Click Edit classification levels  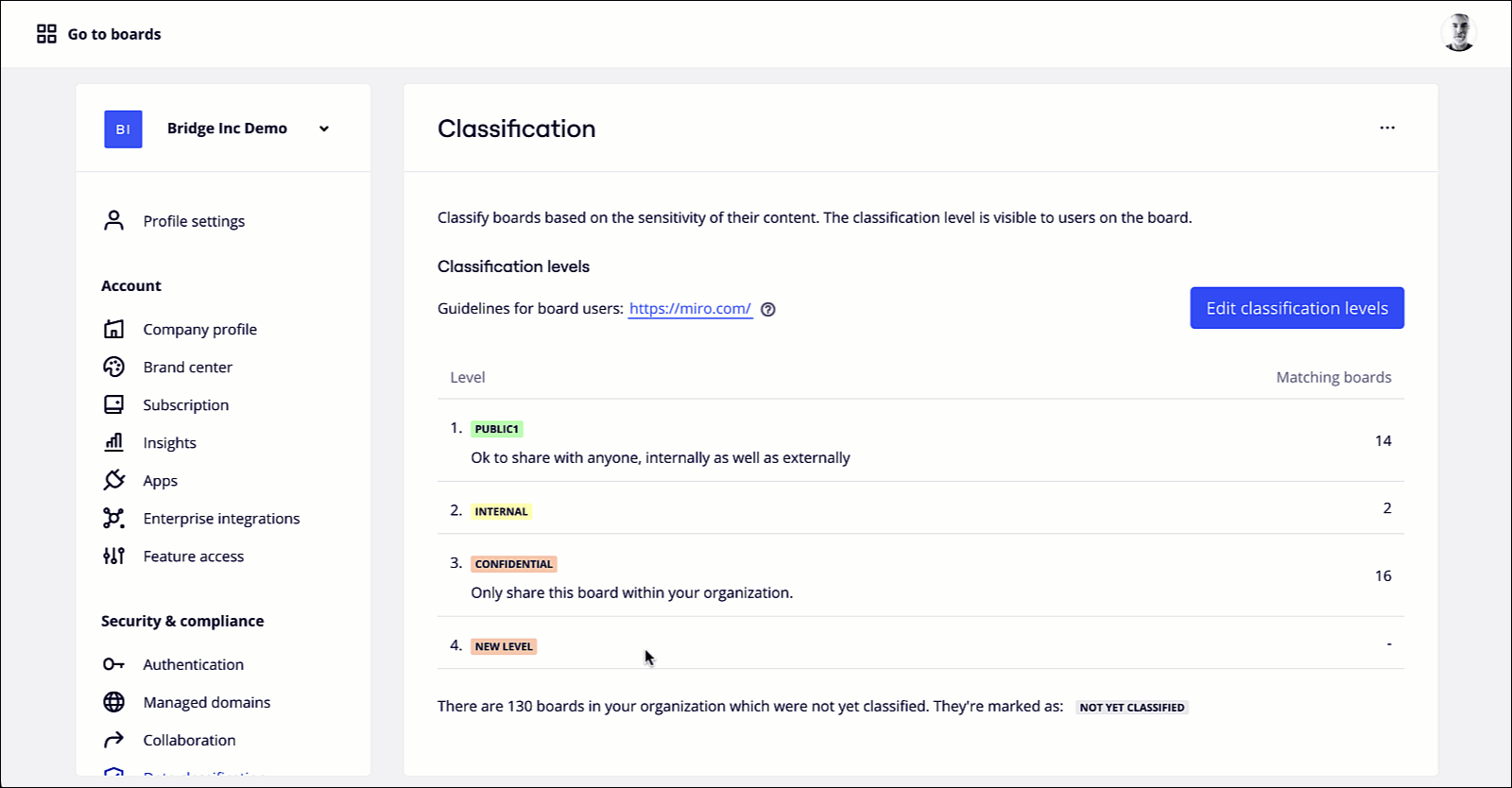pyautogui.click(x=1296, y=307)
